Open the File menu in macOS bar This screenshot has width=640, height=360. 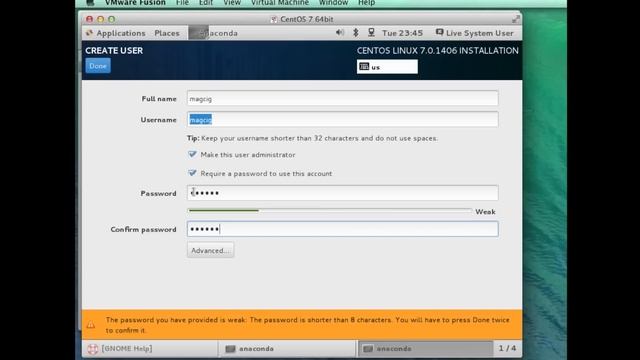[182, 3]
